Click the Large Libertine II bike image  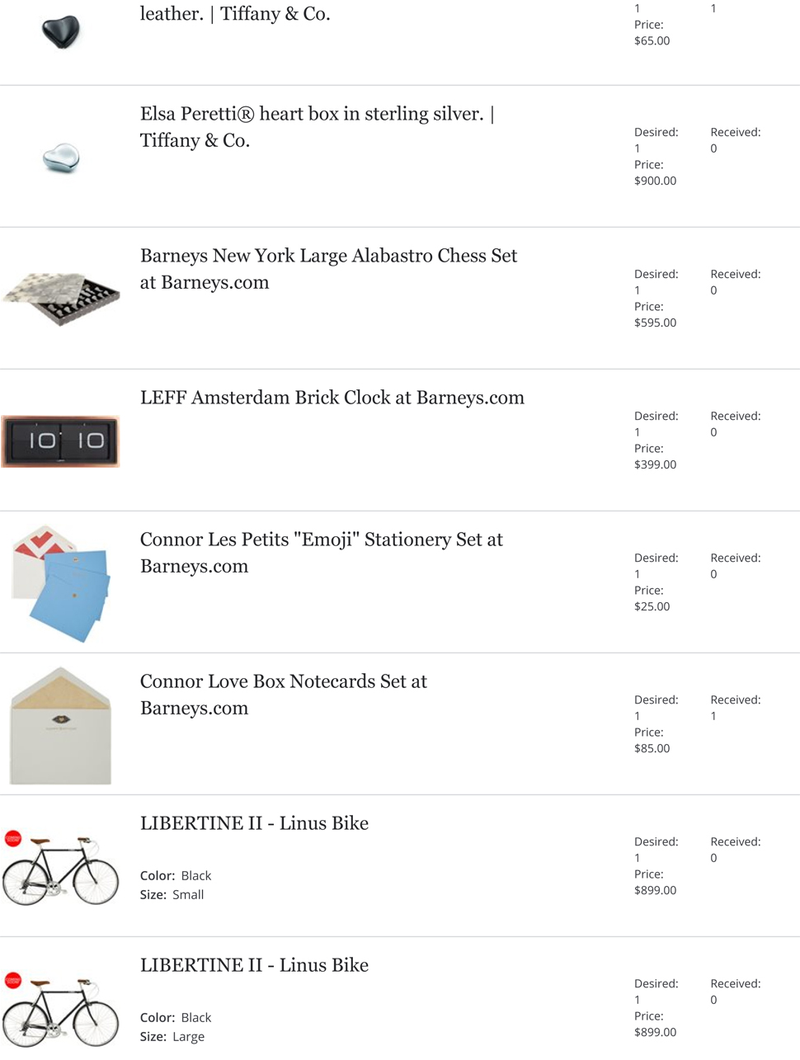61,1010
